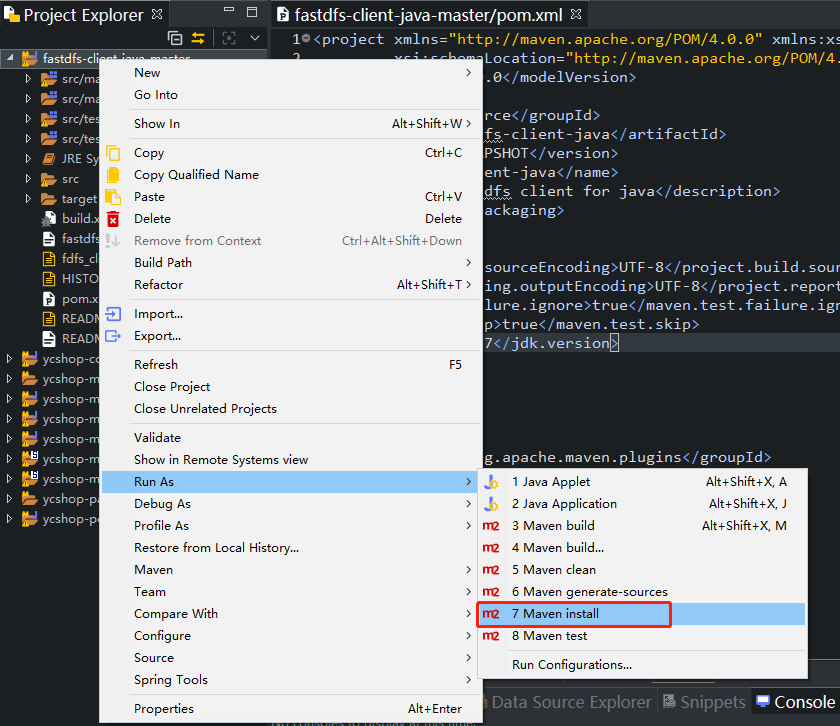Click m2 icon beside Maven build

point(491,526)
